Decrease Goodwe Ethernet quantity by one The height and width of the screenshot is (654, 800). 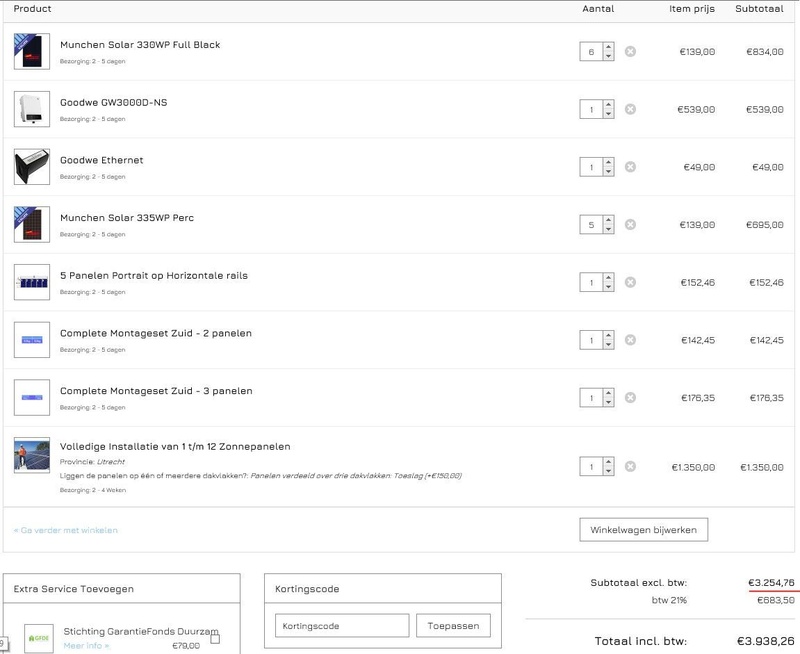point(608,172)
